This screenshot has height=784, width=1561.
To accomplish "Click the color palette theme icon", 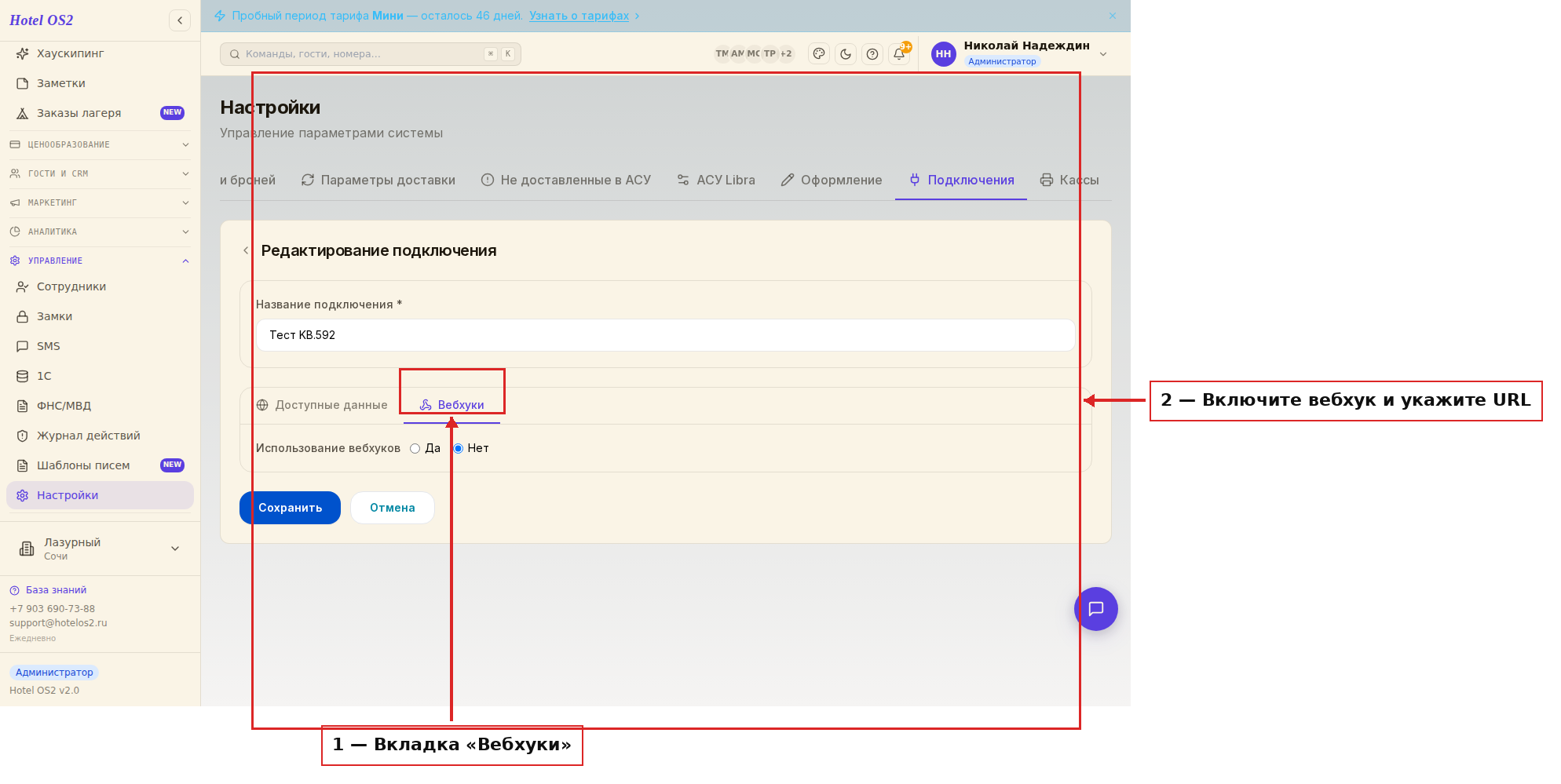I will click(x=819, y=54).
